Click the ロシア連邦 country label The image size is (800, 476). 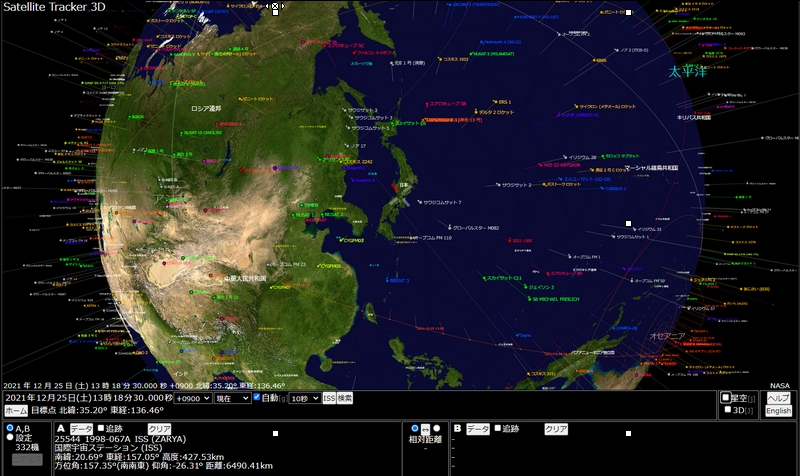(x=206, y=109)
